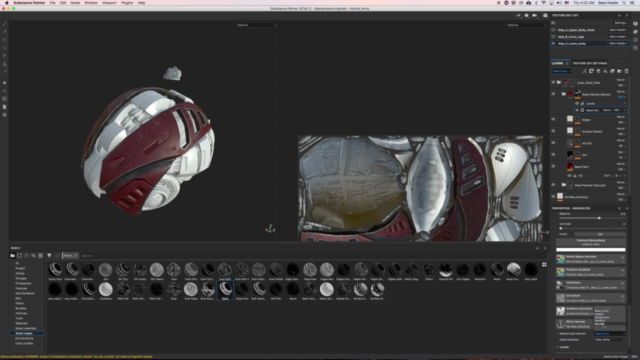Image resolution: width=640 pixels, height=360 pixels.
Task: Toggle visibility of Map_C_Lower_body texture set
Action: click(553, 43)
